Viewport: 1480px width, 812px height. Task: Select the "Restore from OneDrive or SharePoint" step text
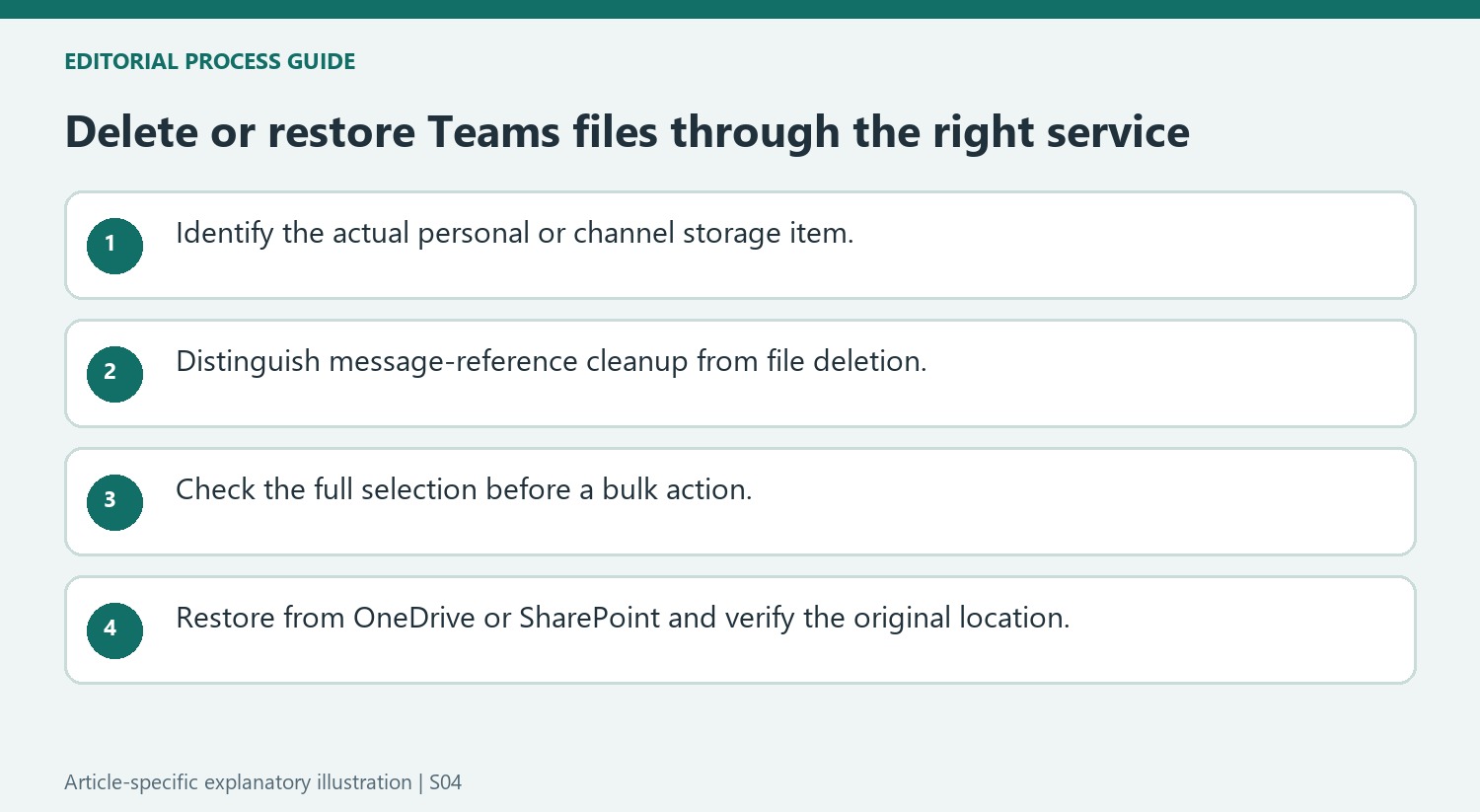(623, 619)
